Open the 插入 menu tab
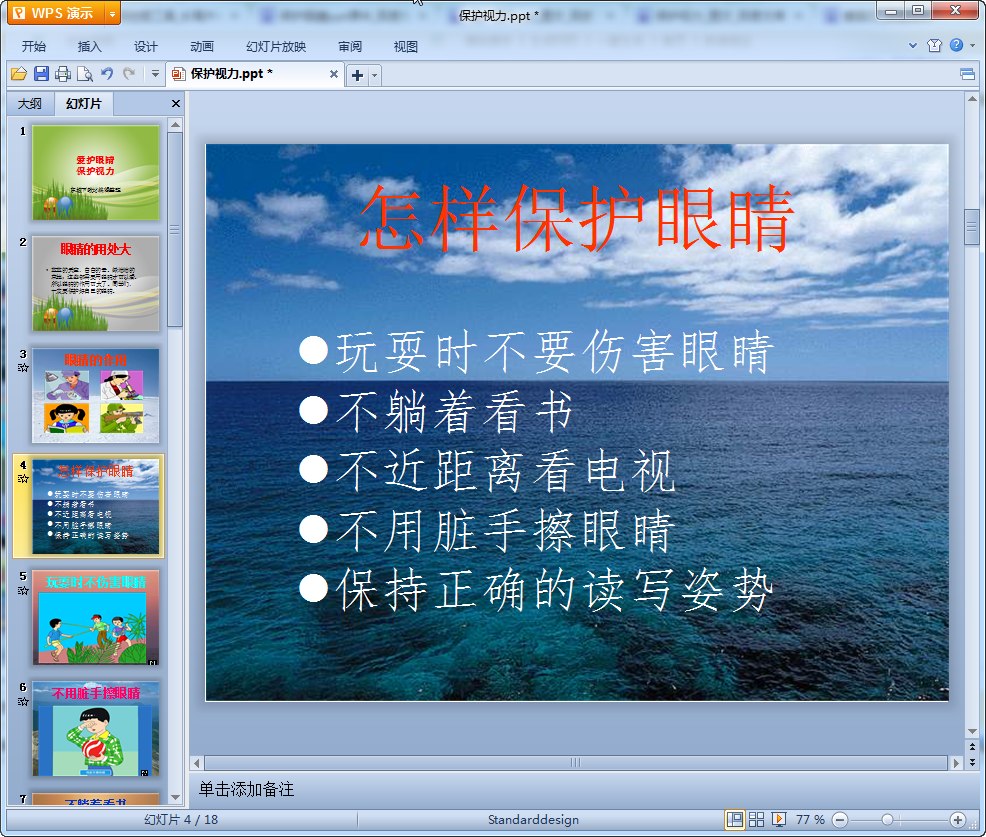 [x=89, y=47]
